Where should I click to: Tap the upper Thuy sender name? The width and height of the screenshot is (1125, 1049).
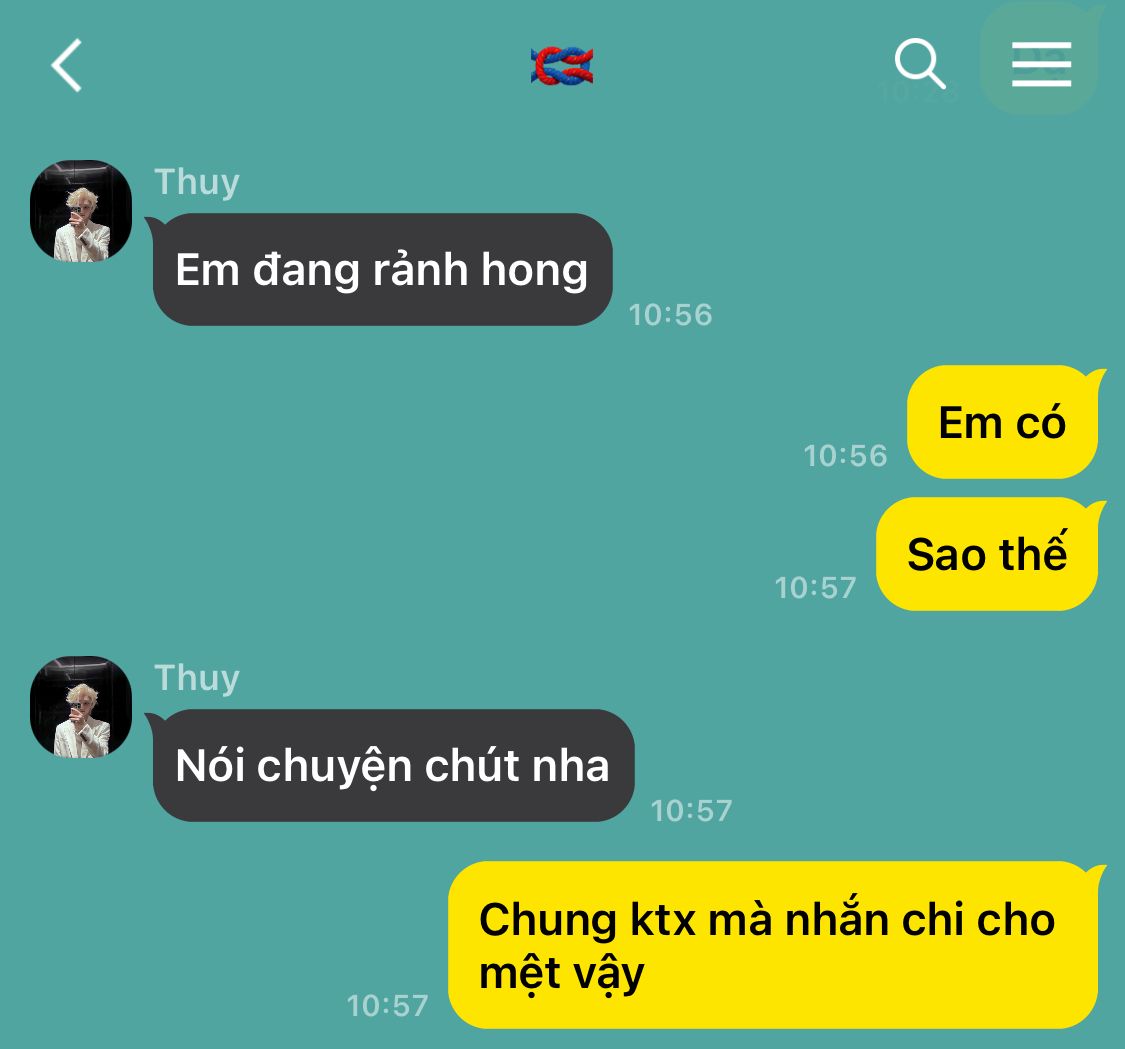(197, 182)
